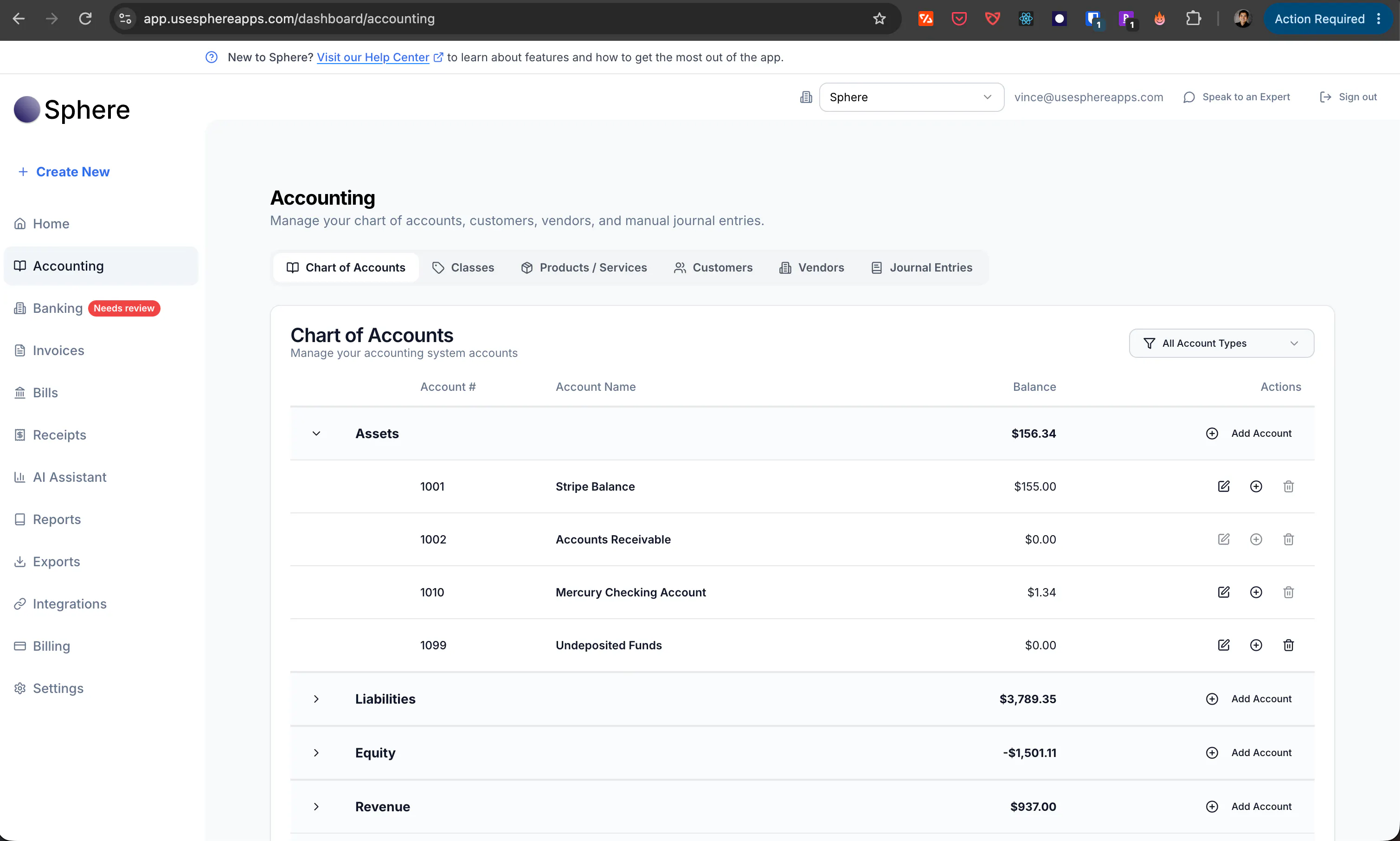Switch to the Classes tab
This screenshot has width=1400, height=841.
tap(462, 267)
